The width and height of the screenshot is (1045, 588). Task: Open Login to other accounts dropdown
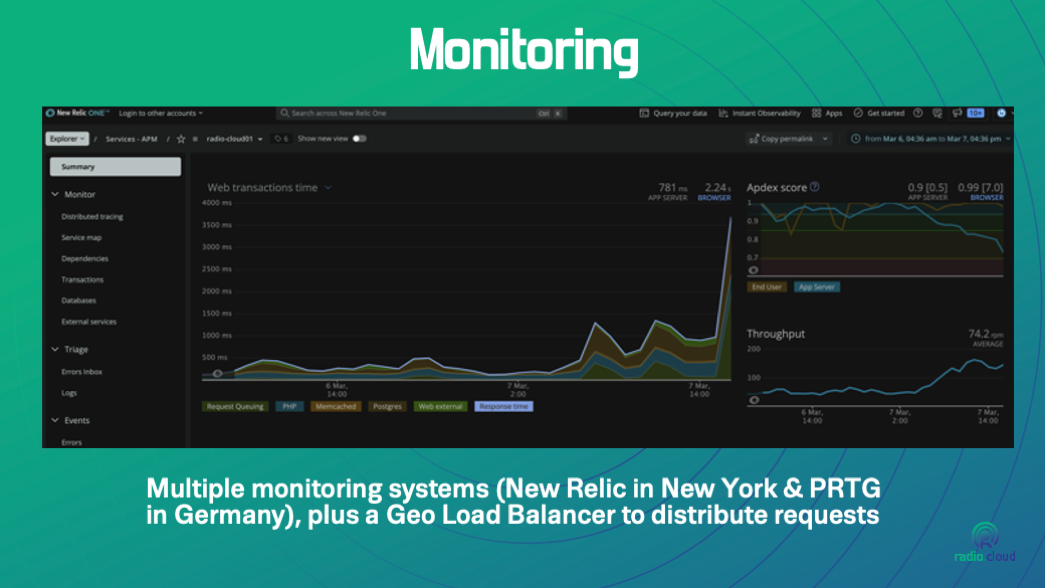tap(161, 113)
